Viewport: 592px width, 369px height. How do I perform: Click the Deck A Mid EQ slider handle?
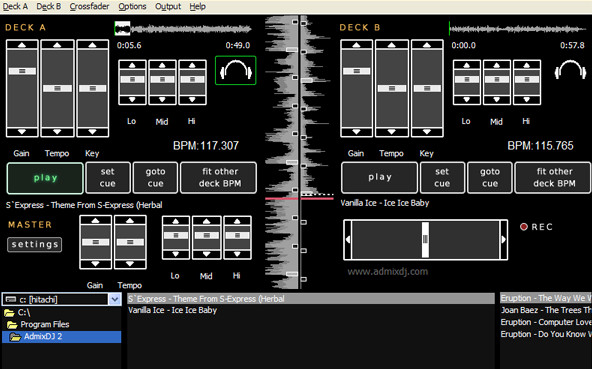click(x=162, y=79)
